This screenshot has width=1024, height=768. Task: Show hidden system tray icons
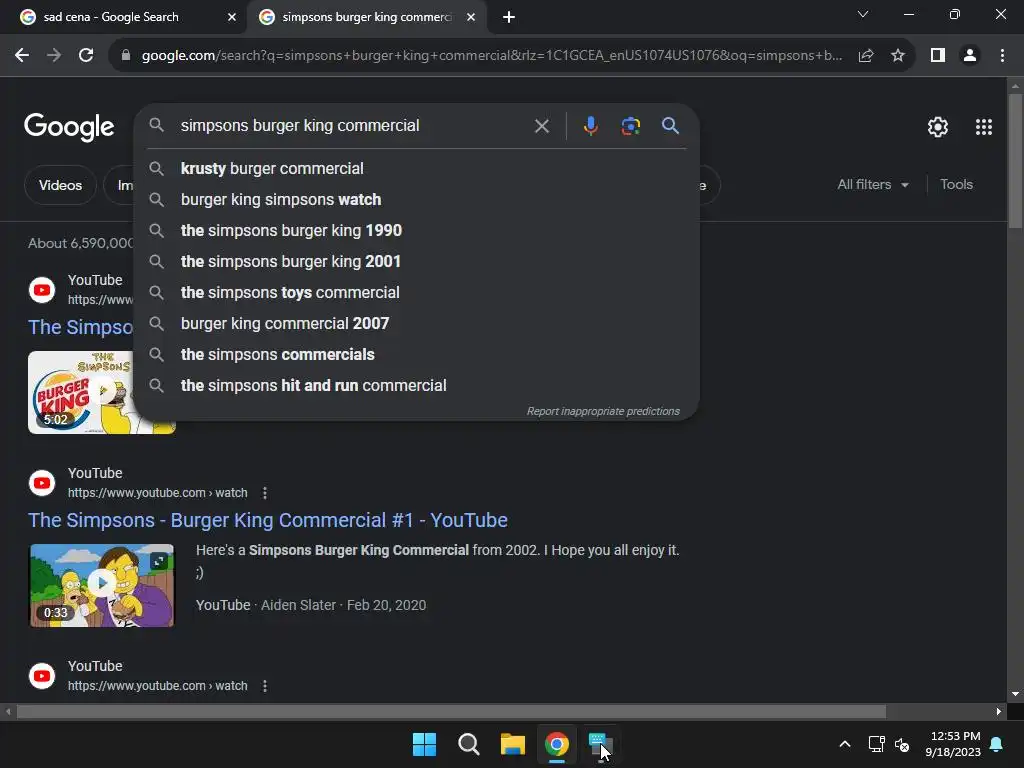tap(844, 744)
